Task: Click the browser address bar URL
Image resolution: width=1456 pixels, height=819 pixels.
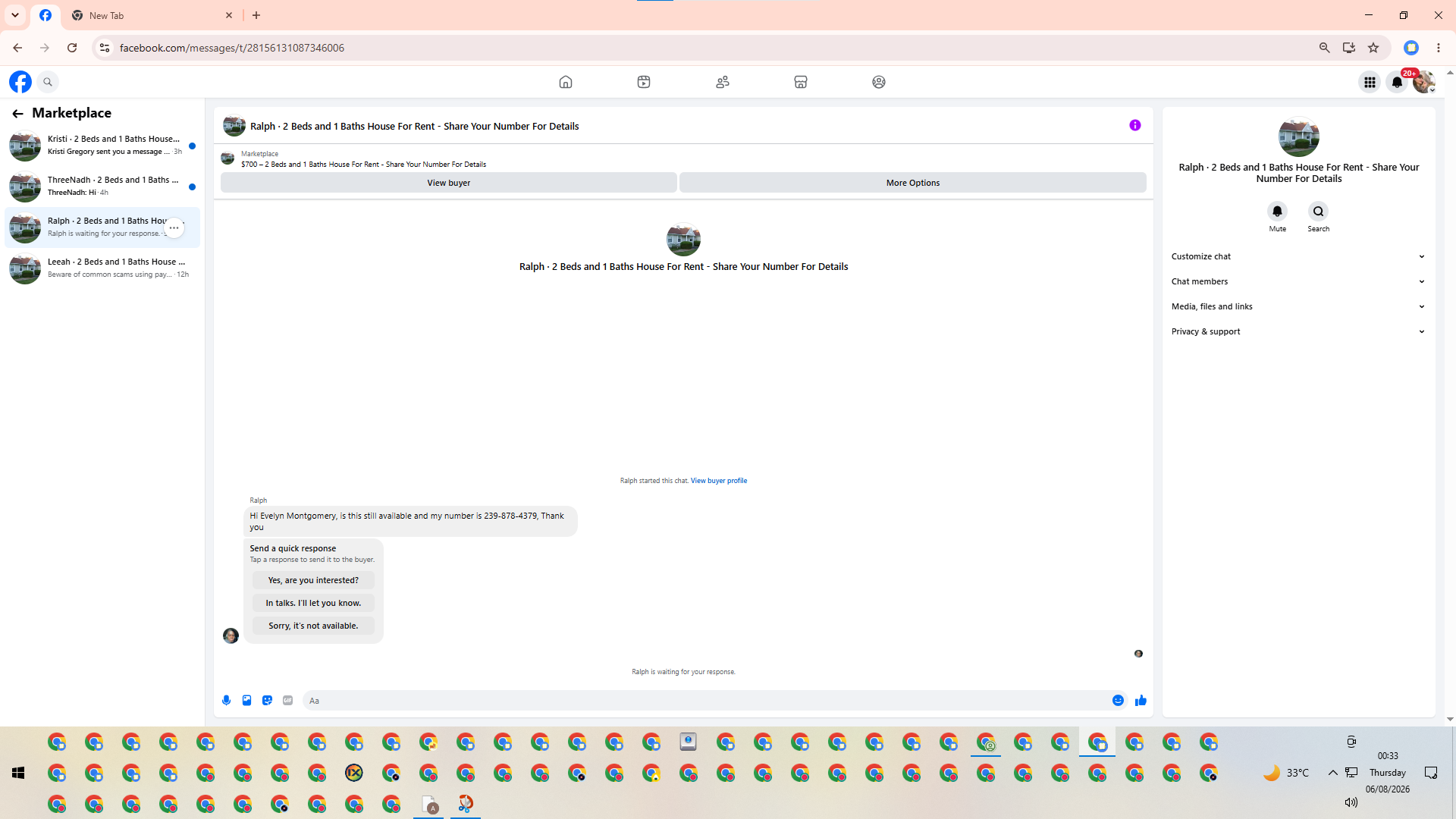Action: [232, 48]
